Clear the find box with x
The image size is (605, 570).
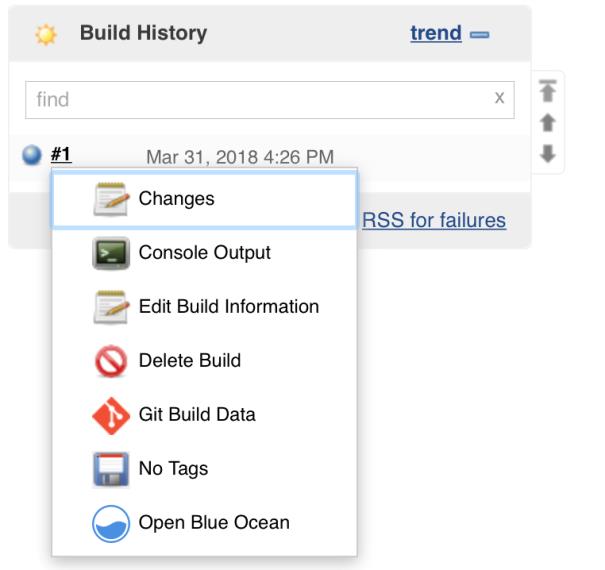pyautogui.click(x=499, y=98)
